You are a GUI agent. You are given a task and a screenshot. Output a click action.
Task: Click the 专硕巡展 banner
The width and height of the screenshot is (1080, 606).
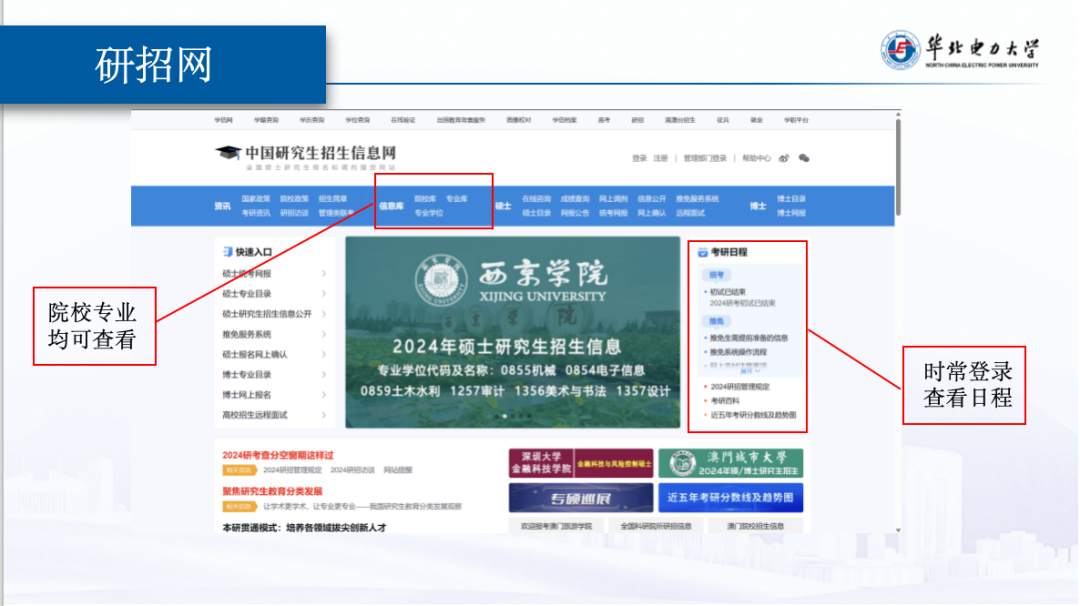[581, 498]
